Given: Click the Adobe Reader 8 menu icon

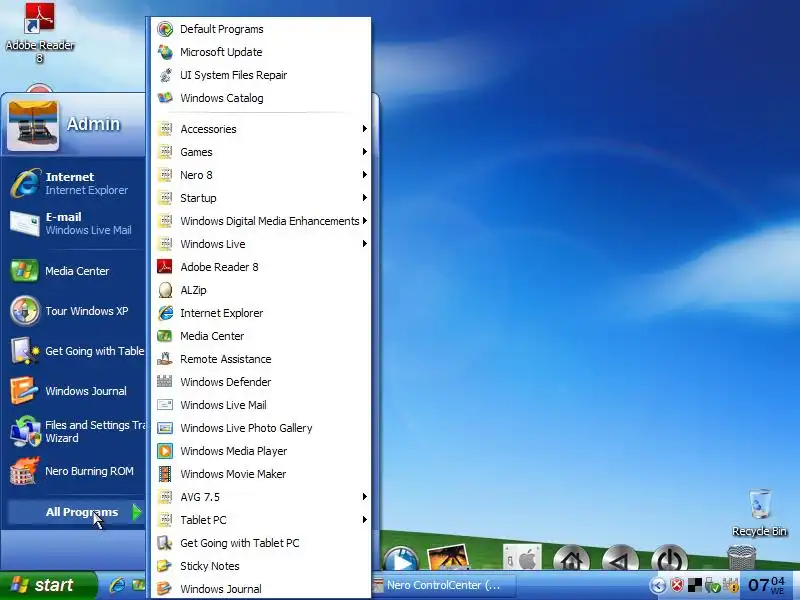Looking at the screenshot, I should pos(165,267).
